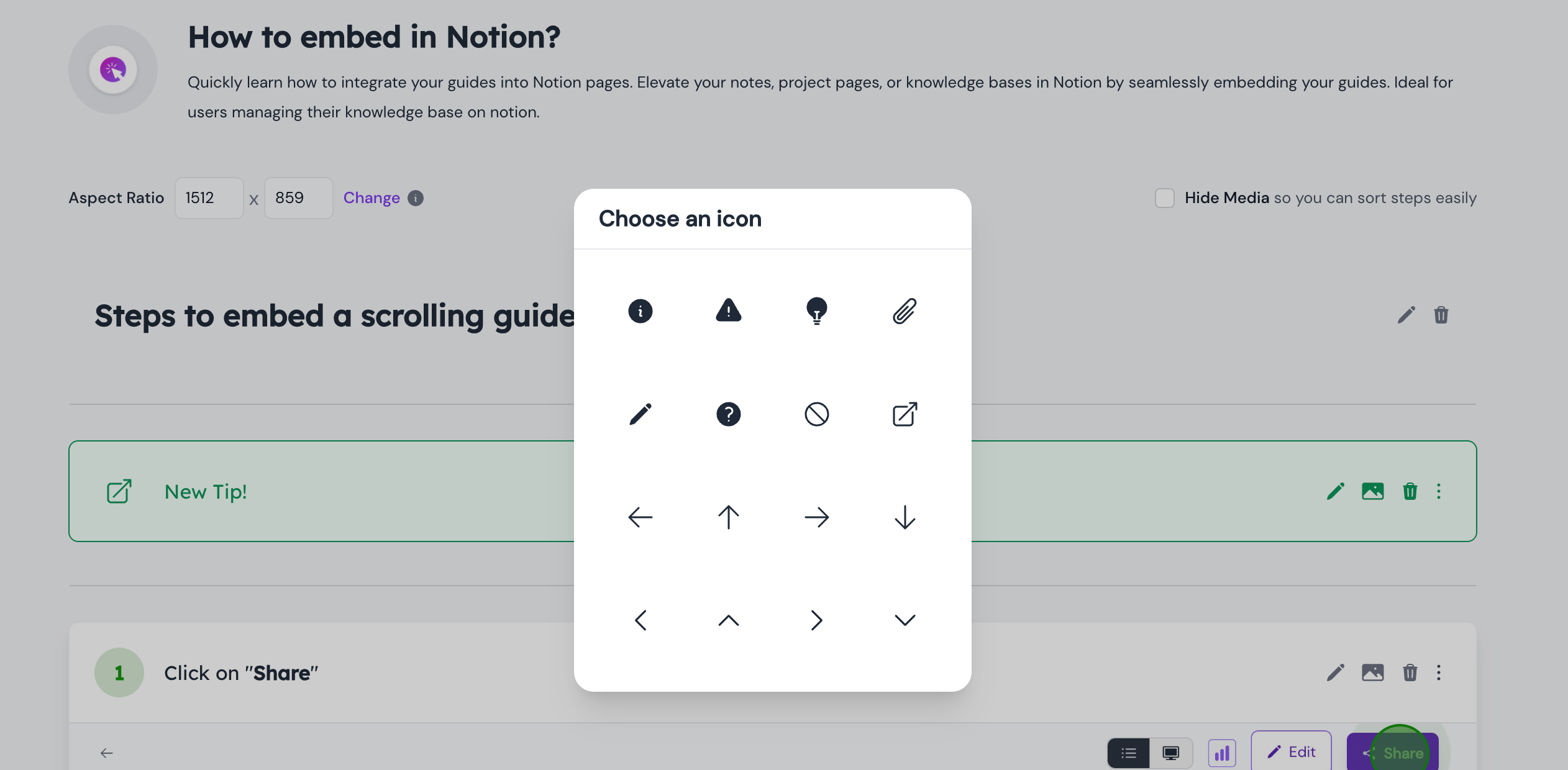Screen dimensions: 1568x770
Task: Choose the info circle icon
Action: coord(640,311)
